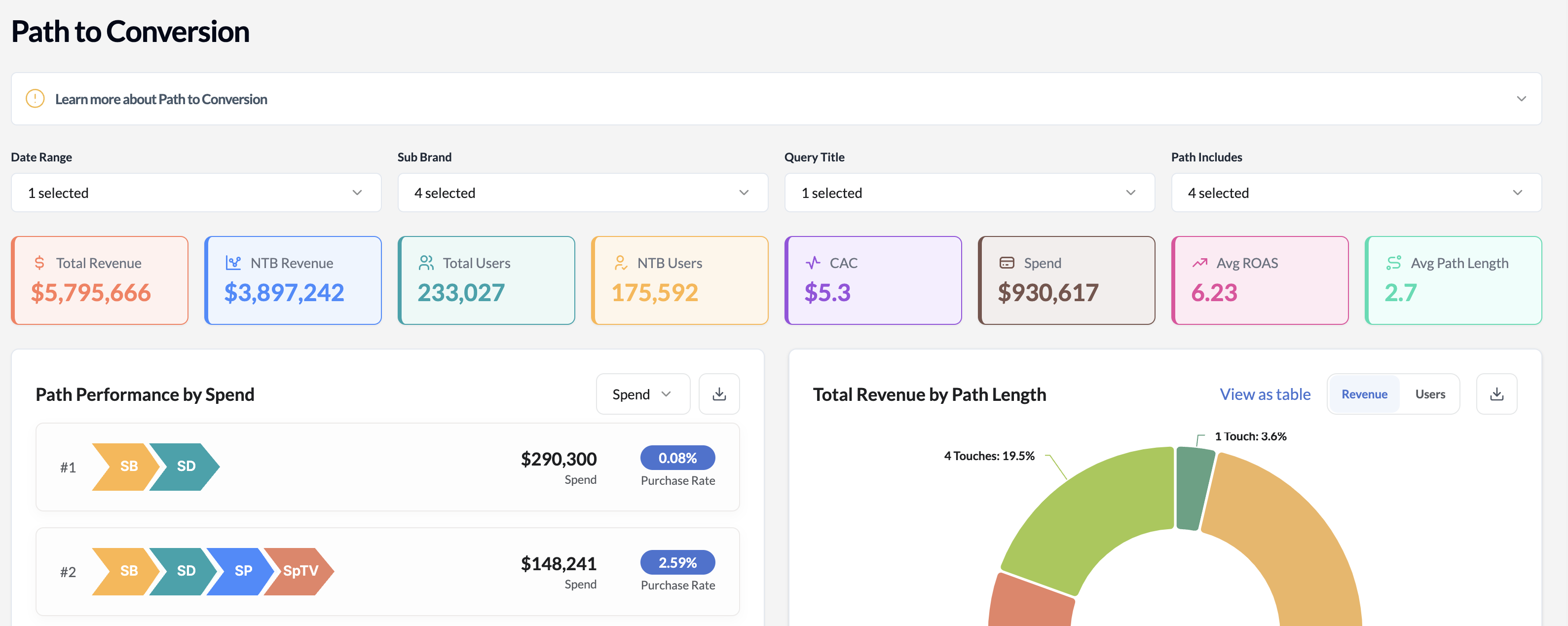
Task: Download the Path Performance by Spend chart
Action: click(x=719, y=394)
